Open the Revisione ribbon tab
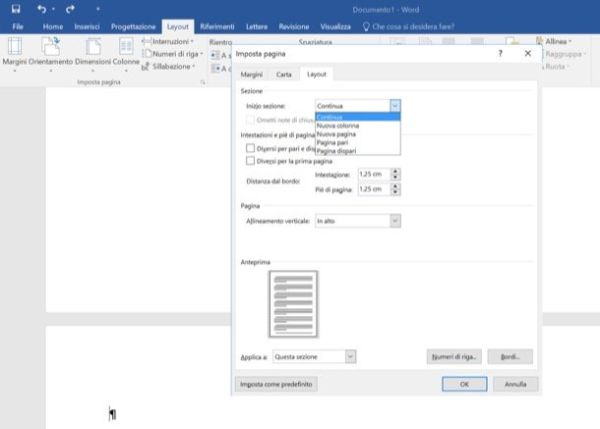The width and height of the screenshot is (600, 429). pyautogui.click(x=293, y=27)
